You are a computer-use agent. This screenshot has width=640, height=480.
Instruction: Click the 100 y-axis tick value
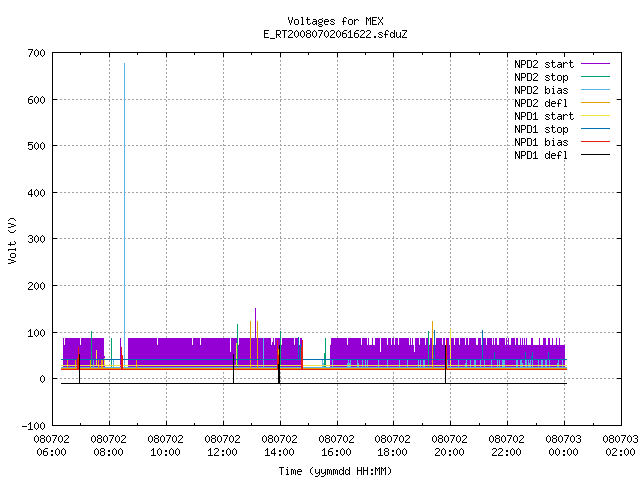click(37, 333)
